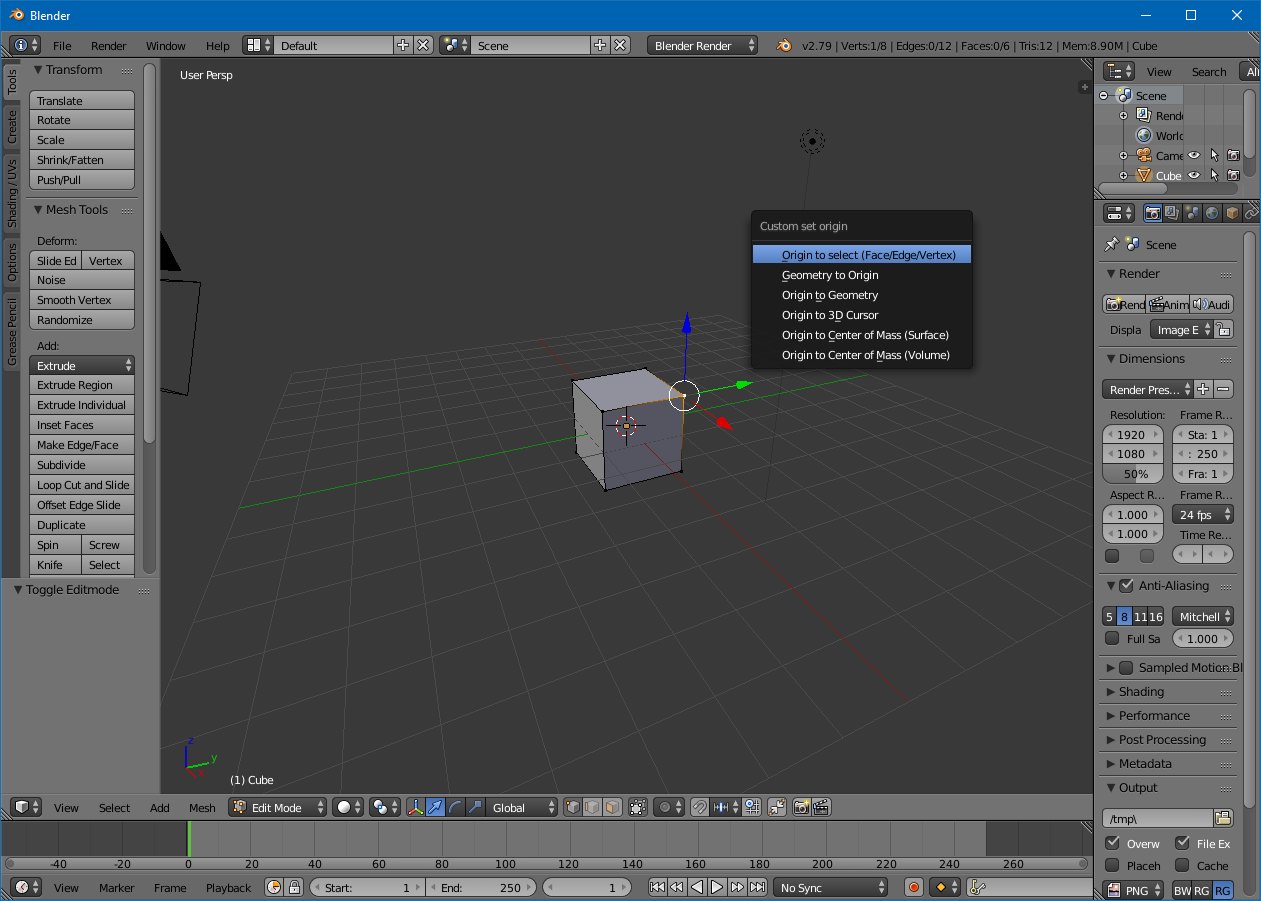The image size is (1261, 901).
Task: Click the Render image button
Action: (1125, 304)
